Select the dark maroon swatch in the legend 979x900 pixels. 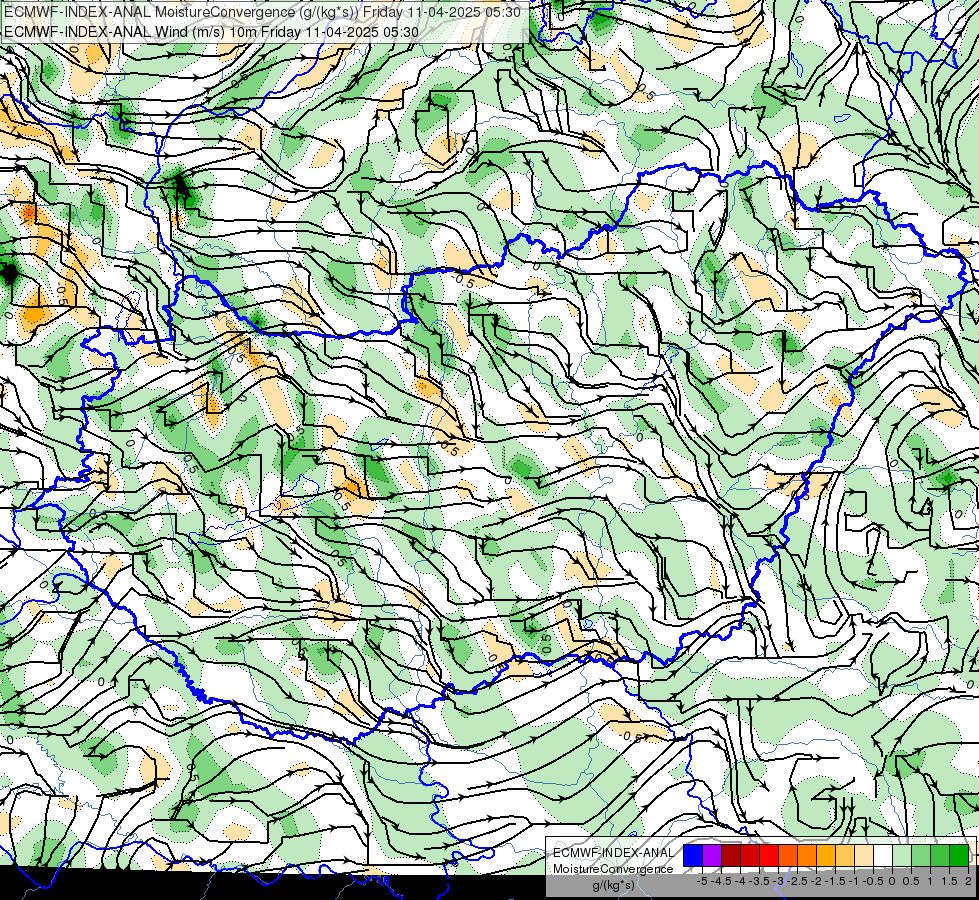click(x=731, y=855)
